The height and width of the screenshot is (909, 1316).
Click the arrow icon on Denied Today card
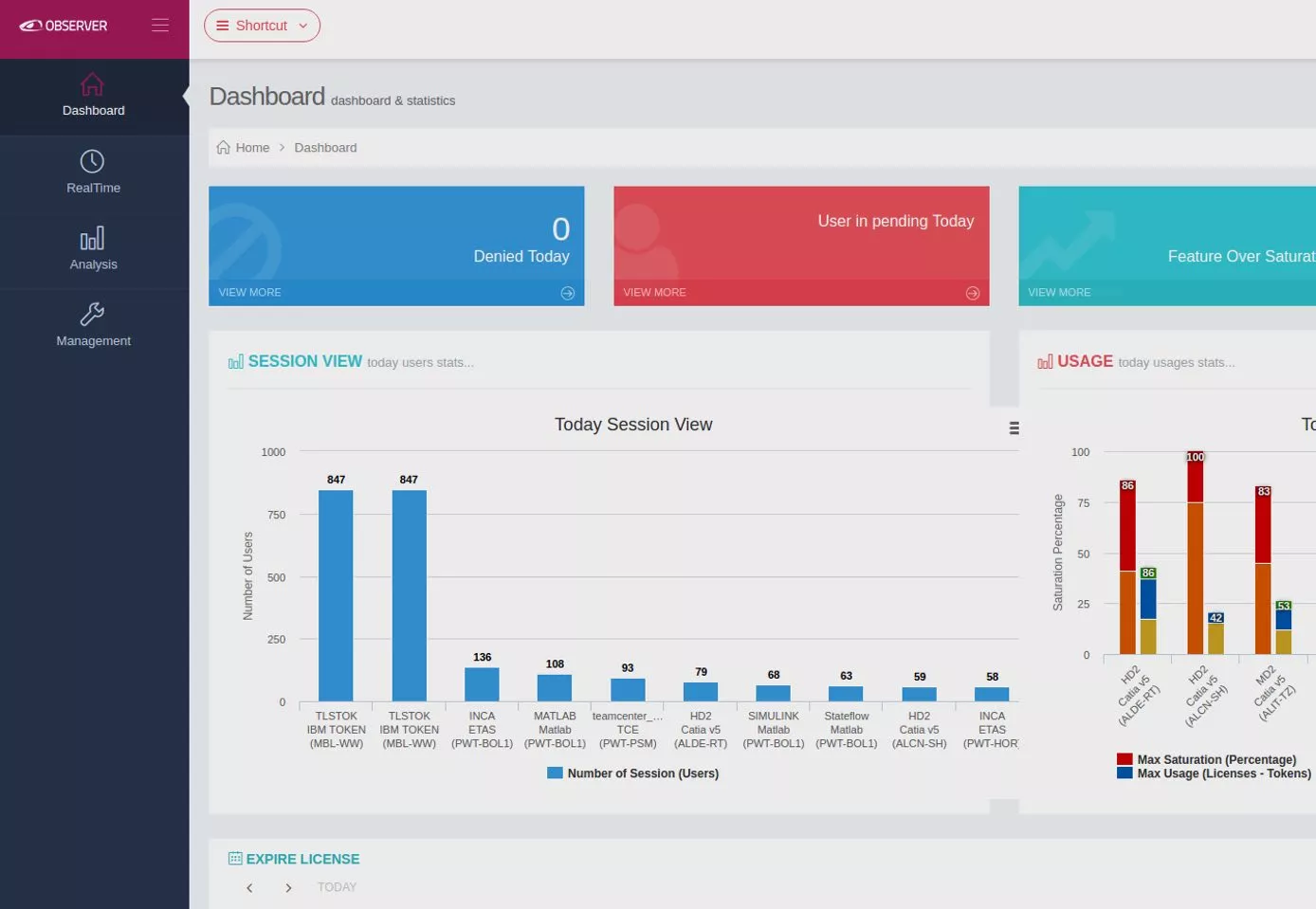[x=568, y=293]
